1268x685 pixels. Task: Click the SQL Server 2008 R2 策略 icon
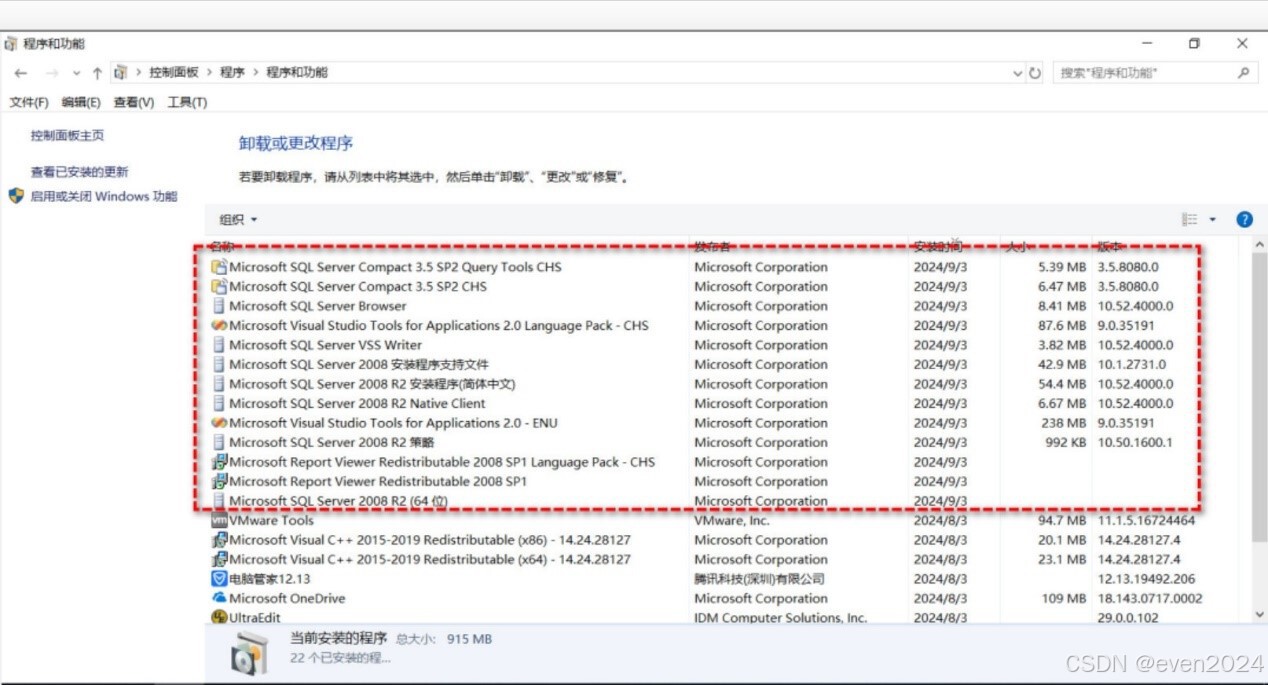pyautogui.click(x=219, y=442)
